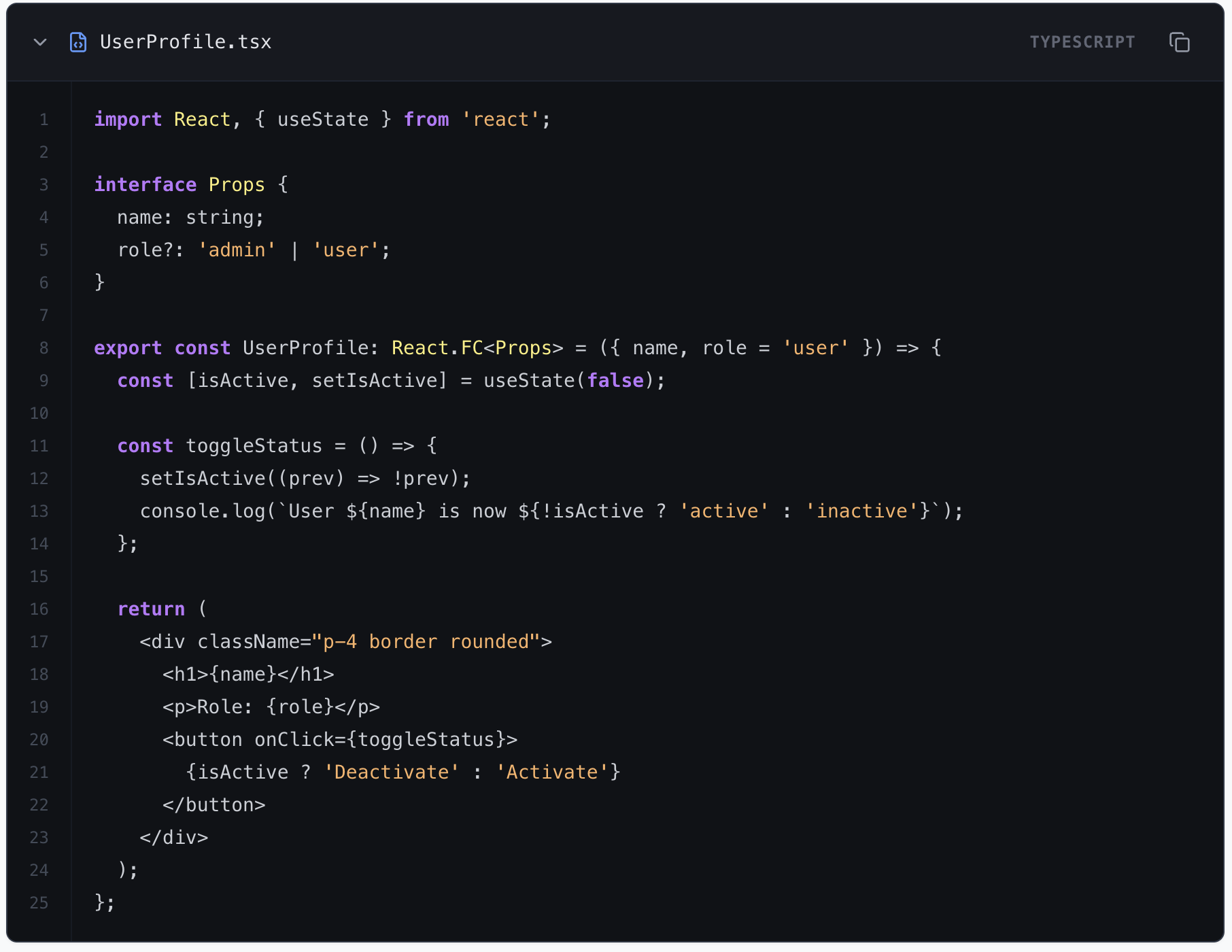Copy code using the copy icon
Image resolution: width=1232 pixels, height=952 pixels.
[1179, 42]
